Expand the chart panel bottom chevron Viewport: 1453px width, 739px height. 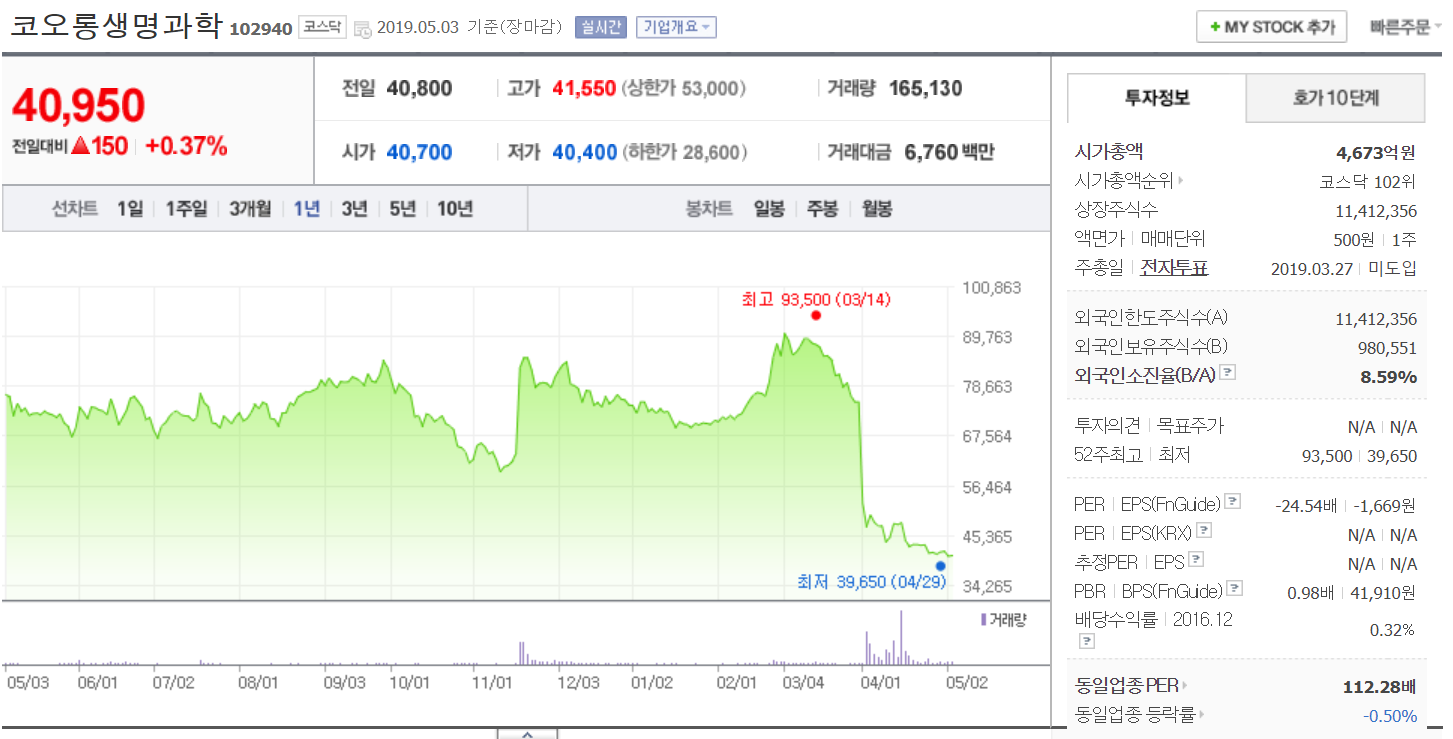click(527, 733)
